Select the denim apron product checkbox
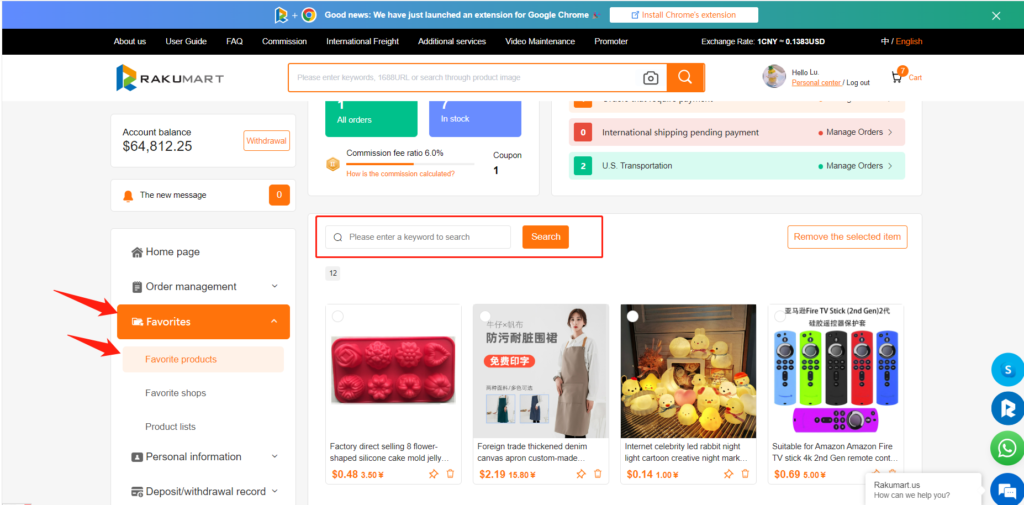 (x=485, y=316)
